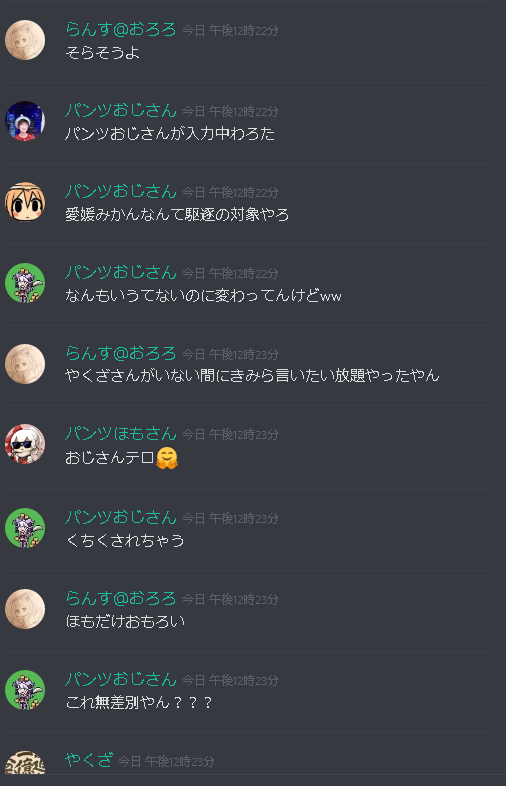The width and height of the screenshot is (506, 786).
Task: Click the red-shirt avatar beside the 入力中わろた message
Action: click(x=25, y=121)
